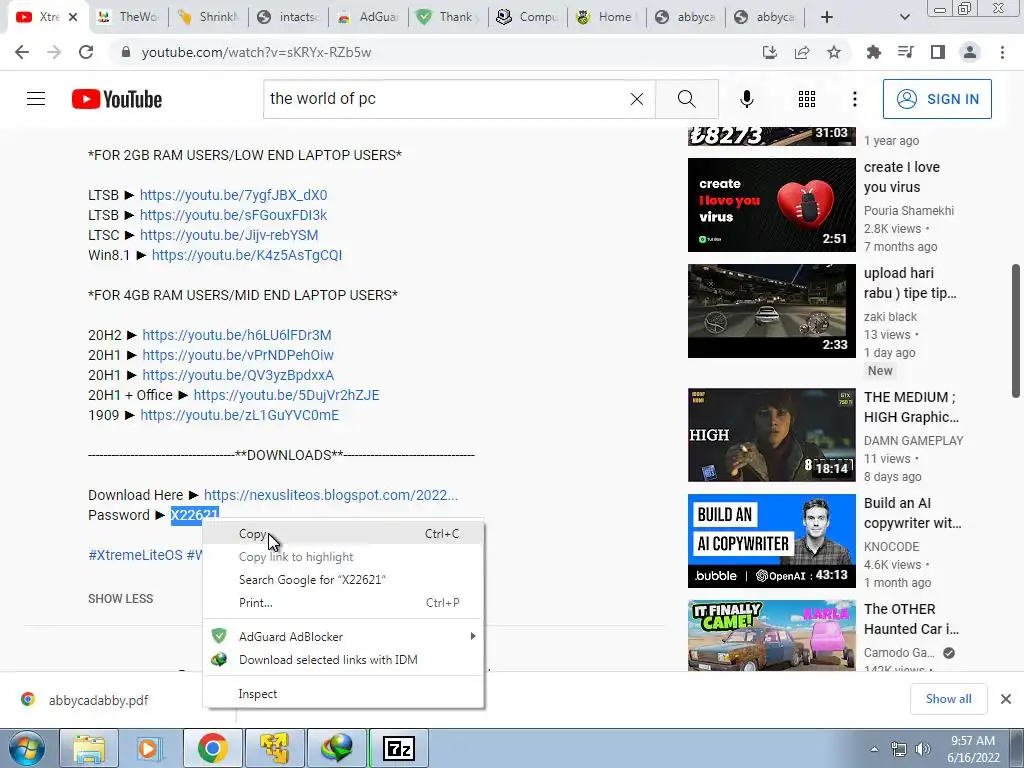Open the youtu.be/7ygfJBX_dX0 LTSB link

point(233,195)
